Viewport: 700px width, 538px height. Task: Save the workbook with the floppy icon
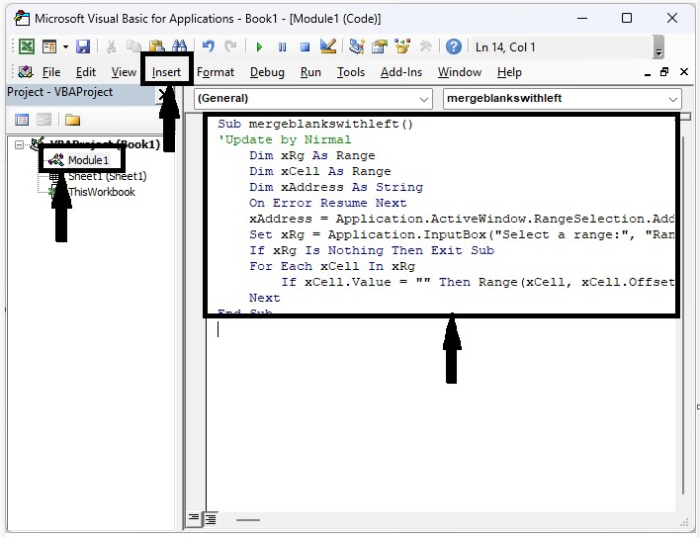83,46
